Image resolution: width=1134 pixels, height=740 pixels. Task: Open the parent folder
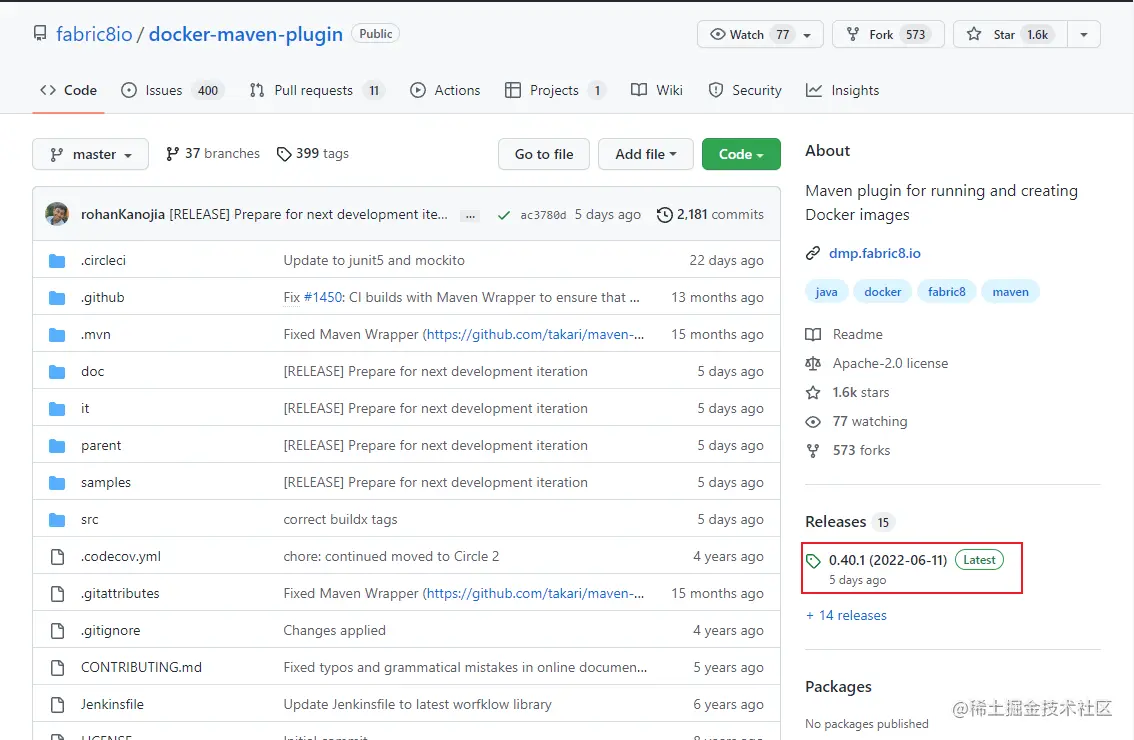[x=101, y=445]
